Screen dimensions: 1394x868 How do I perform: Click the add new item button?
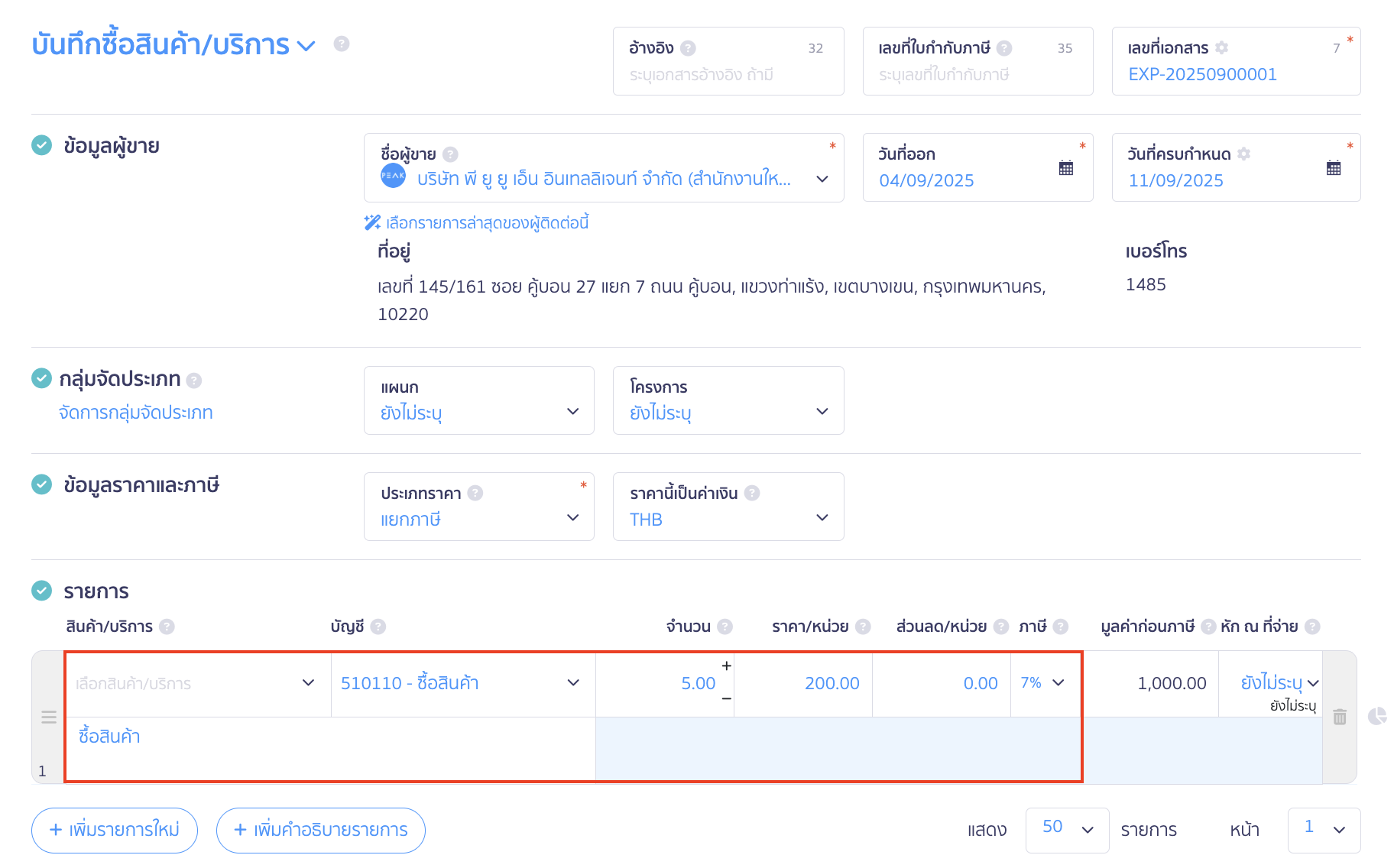[x=115, y=830]
